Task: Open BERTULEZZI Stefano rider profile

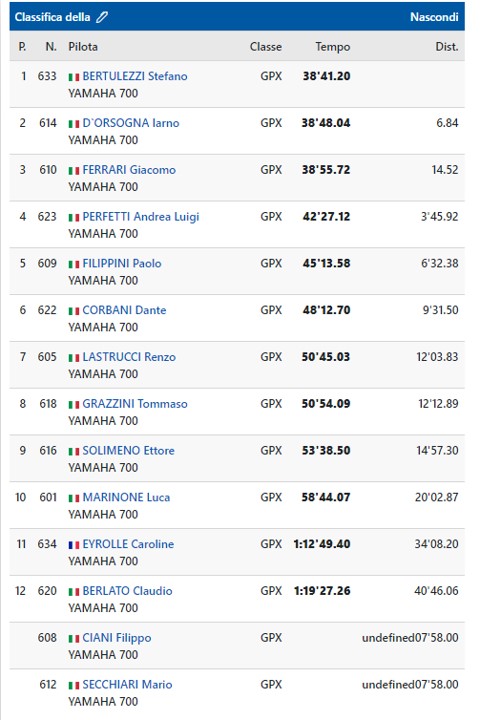Action: [135, 76]
